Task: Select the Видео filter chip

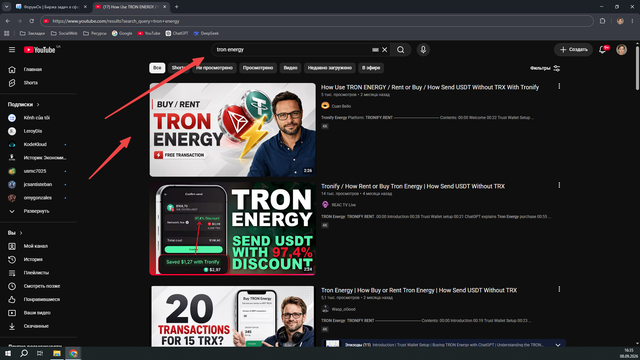Action: pos(290,68)
